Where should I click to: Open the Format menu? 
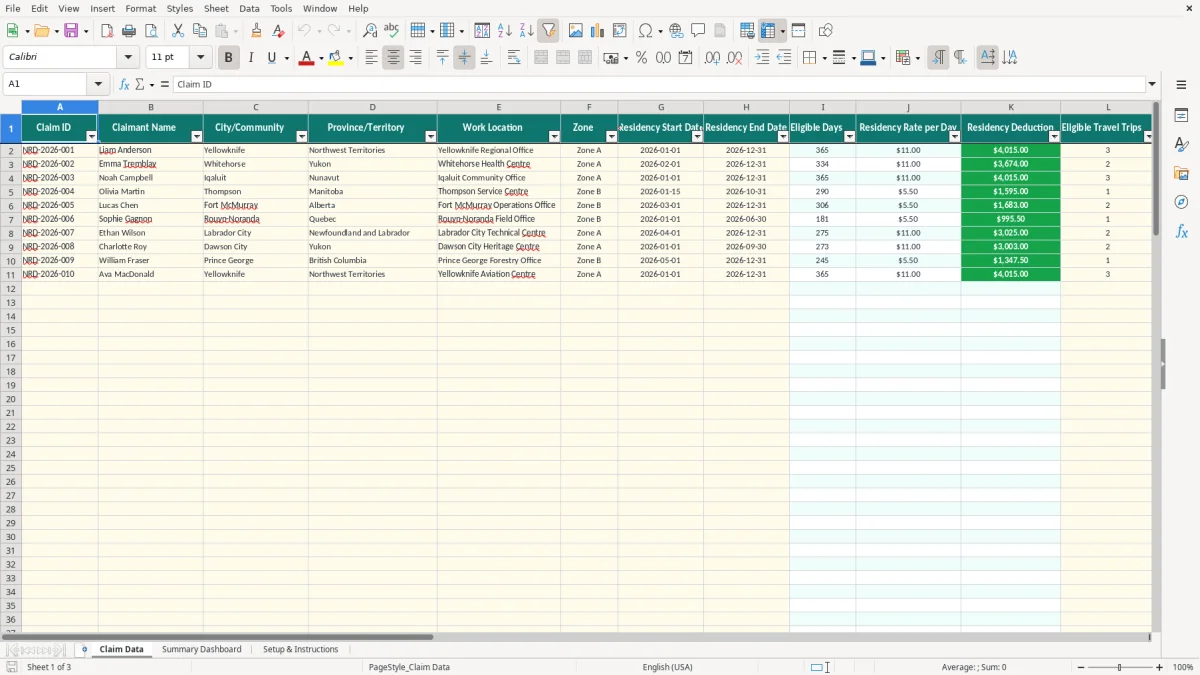140,8
